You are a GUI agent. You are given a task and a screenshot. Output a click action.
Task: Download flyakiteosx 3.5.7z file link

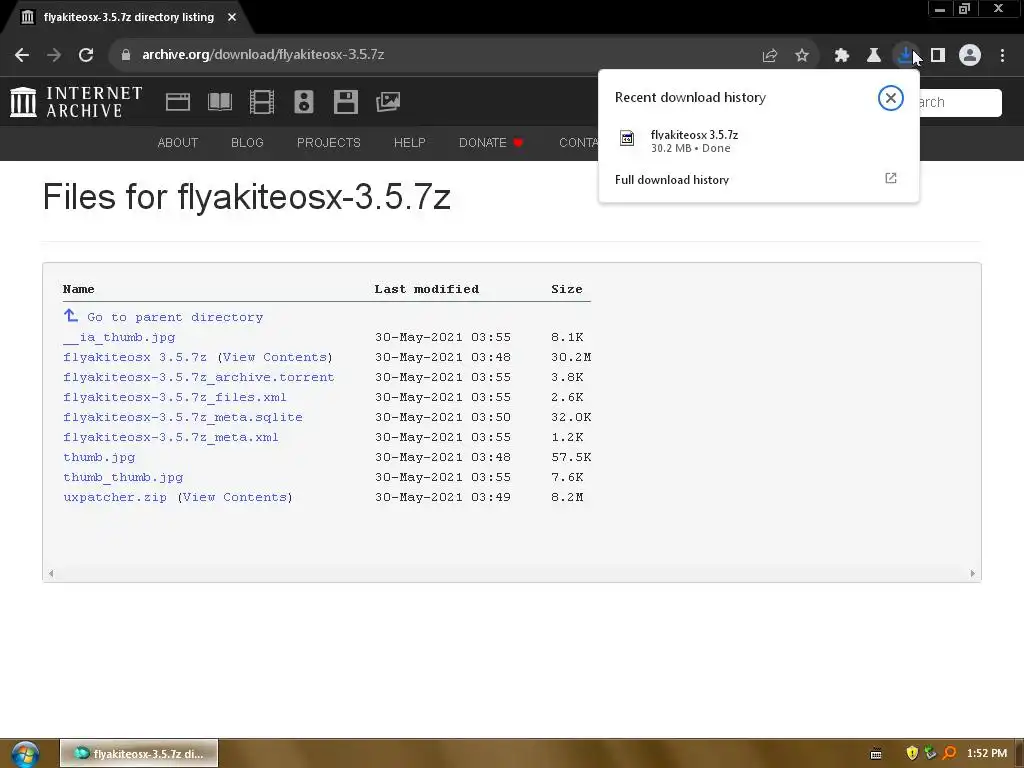click(x=135, y=357)
